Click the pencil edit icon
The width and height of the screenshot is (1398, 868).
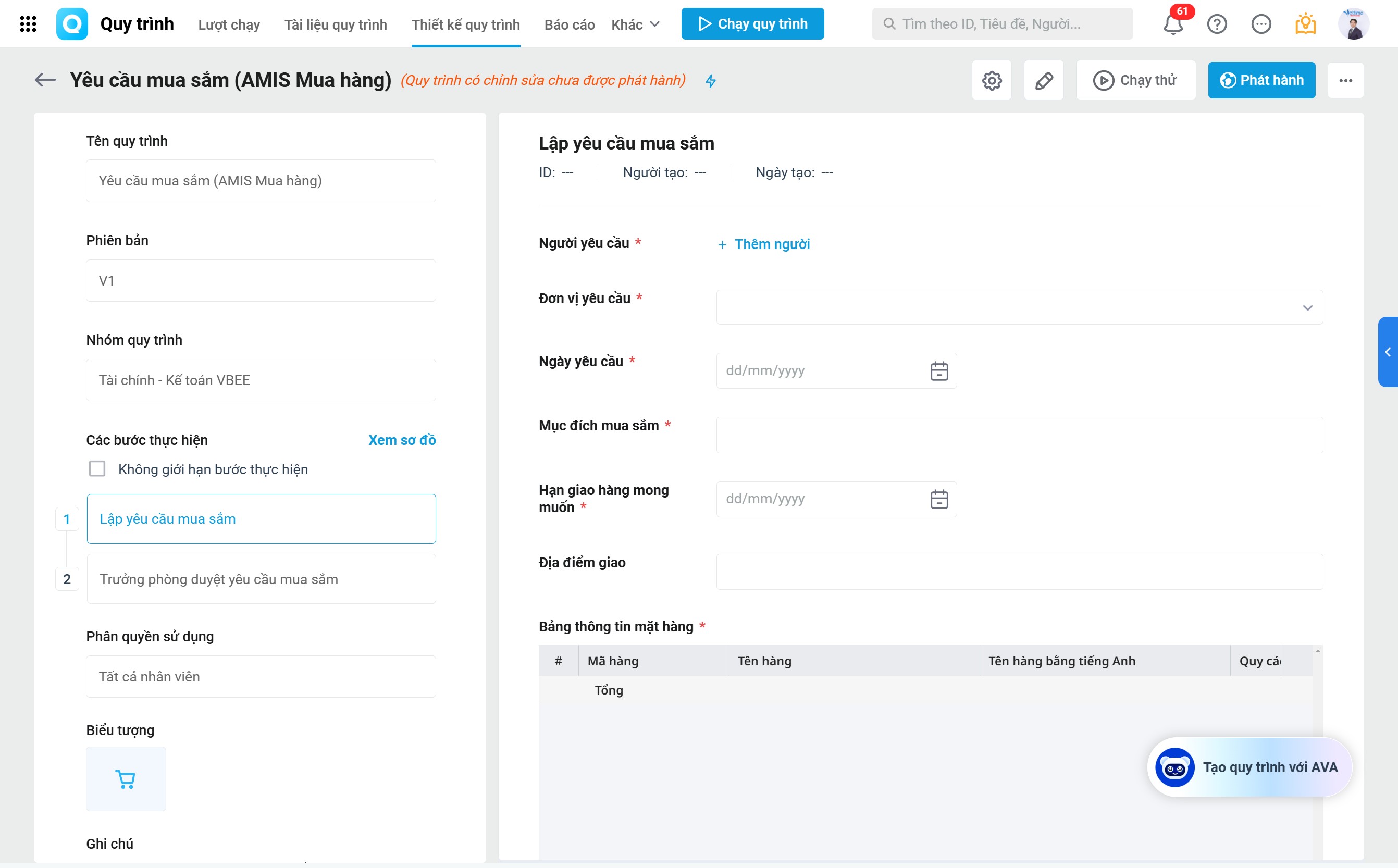click(x=1043, y=80)
